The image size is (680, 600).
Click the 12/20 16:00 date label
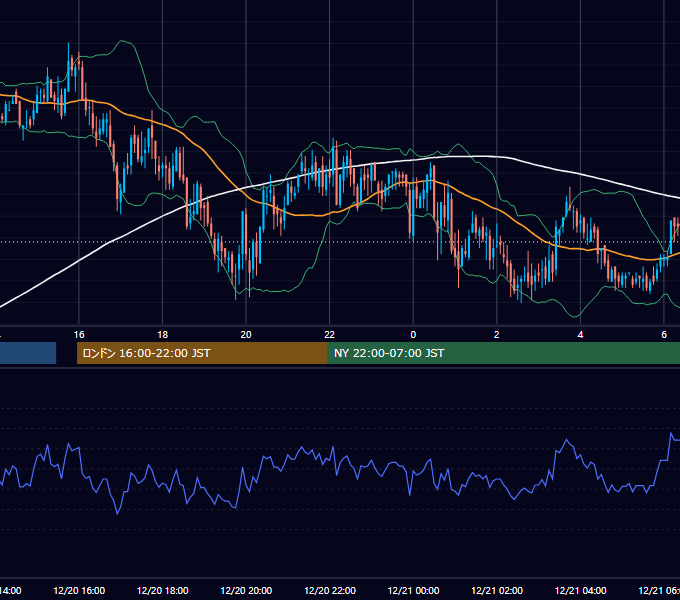79,590
